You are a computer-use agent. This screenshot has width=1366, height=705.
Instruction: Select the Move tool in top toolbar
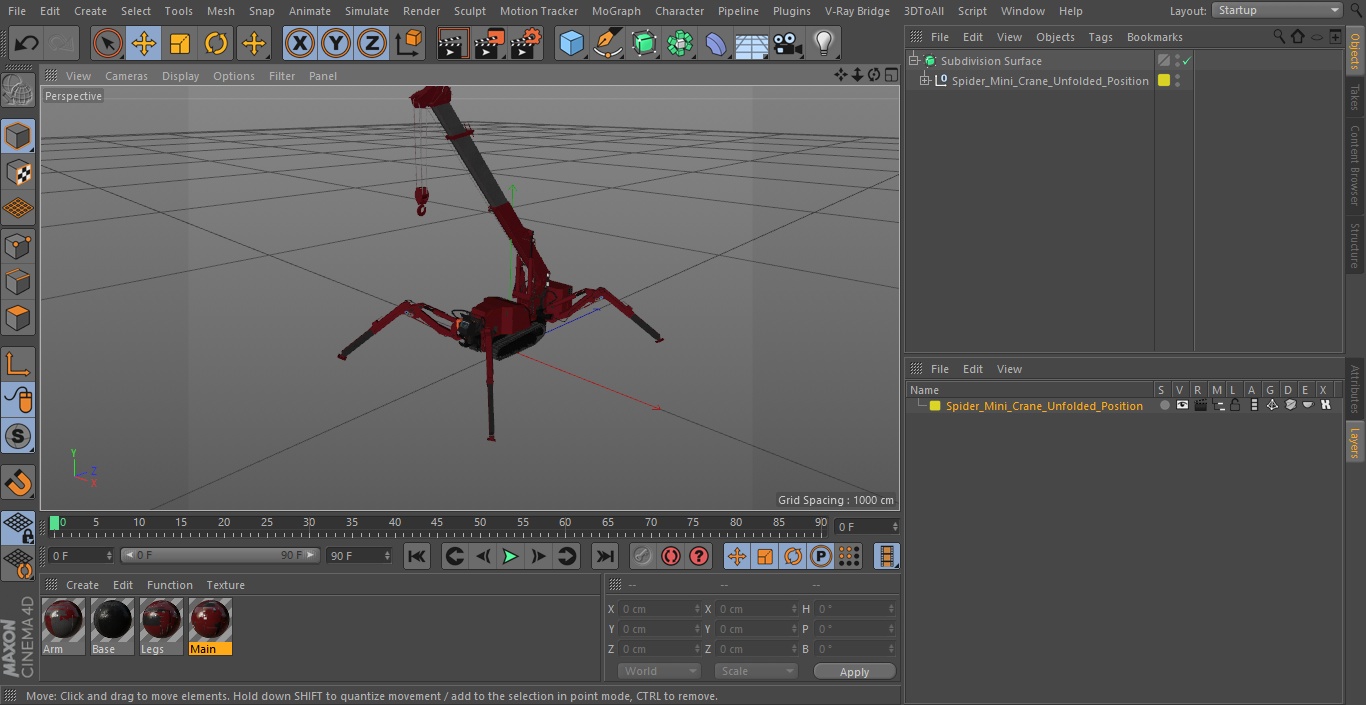[x=144, y=43]
